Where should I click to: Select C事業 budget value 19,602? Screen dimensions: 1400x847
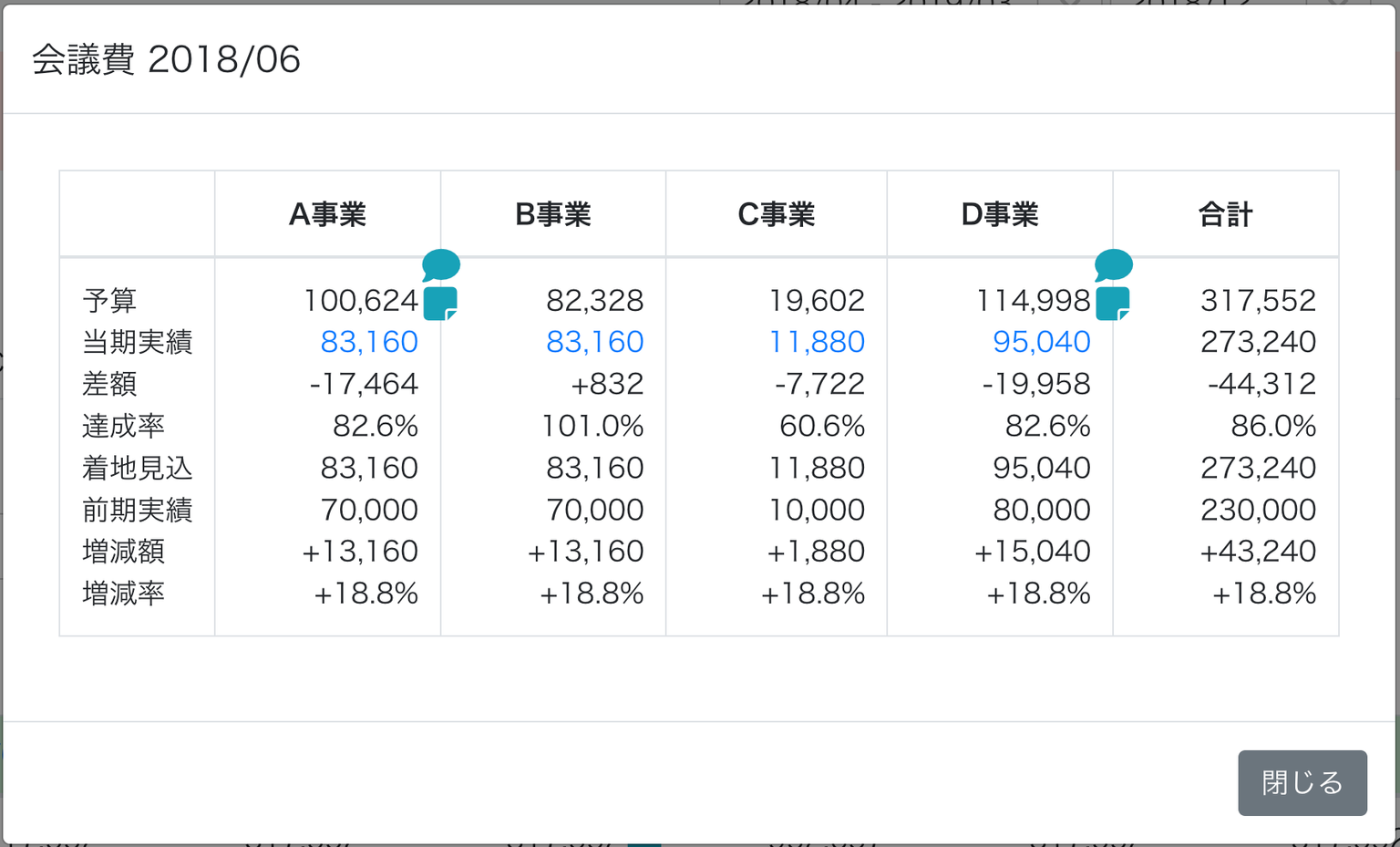(x=817, y=300)
